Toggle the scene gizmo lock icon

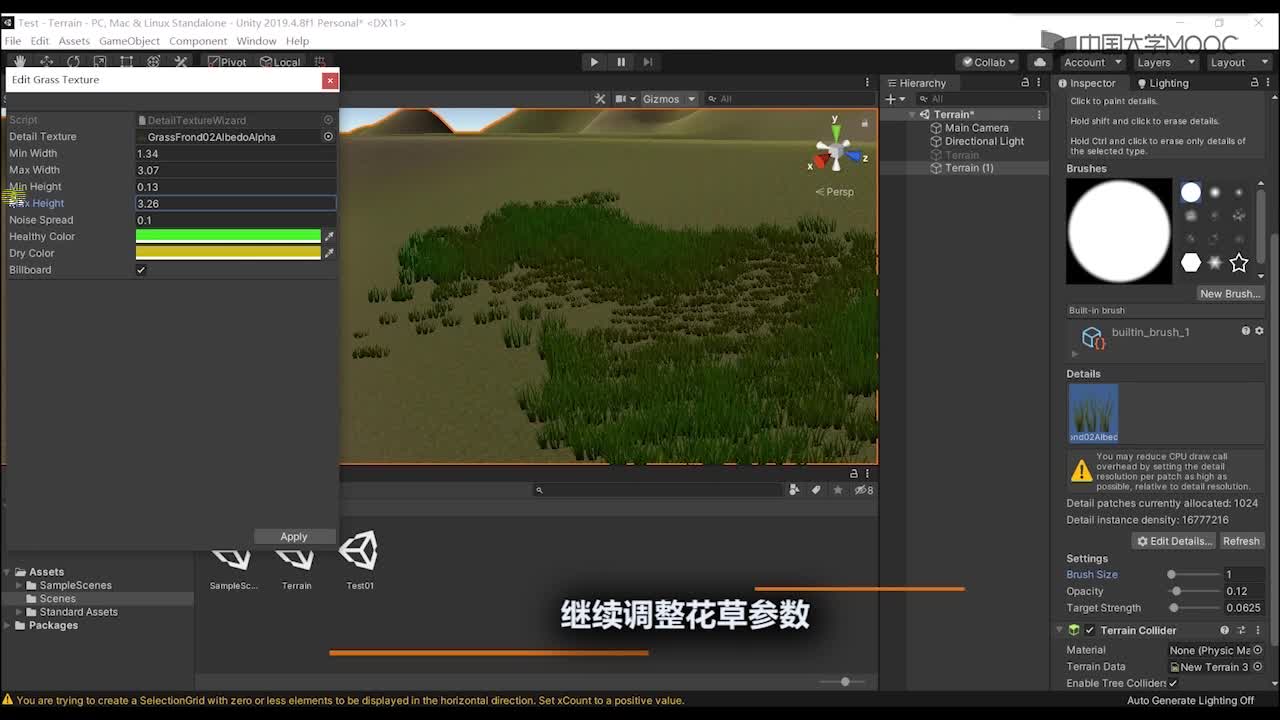coord(864,123)
